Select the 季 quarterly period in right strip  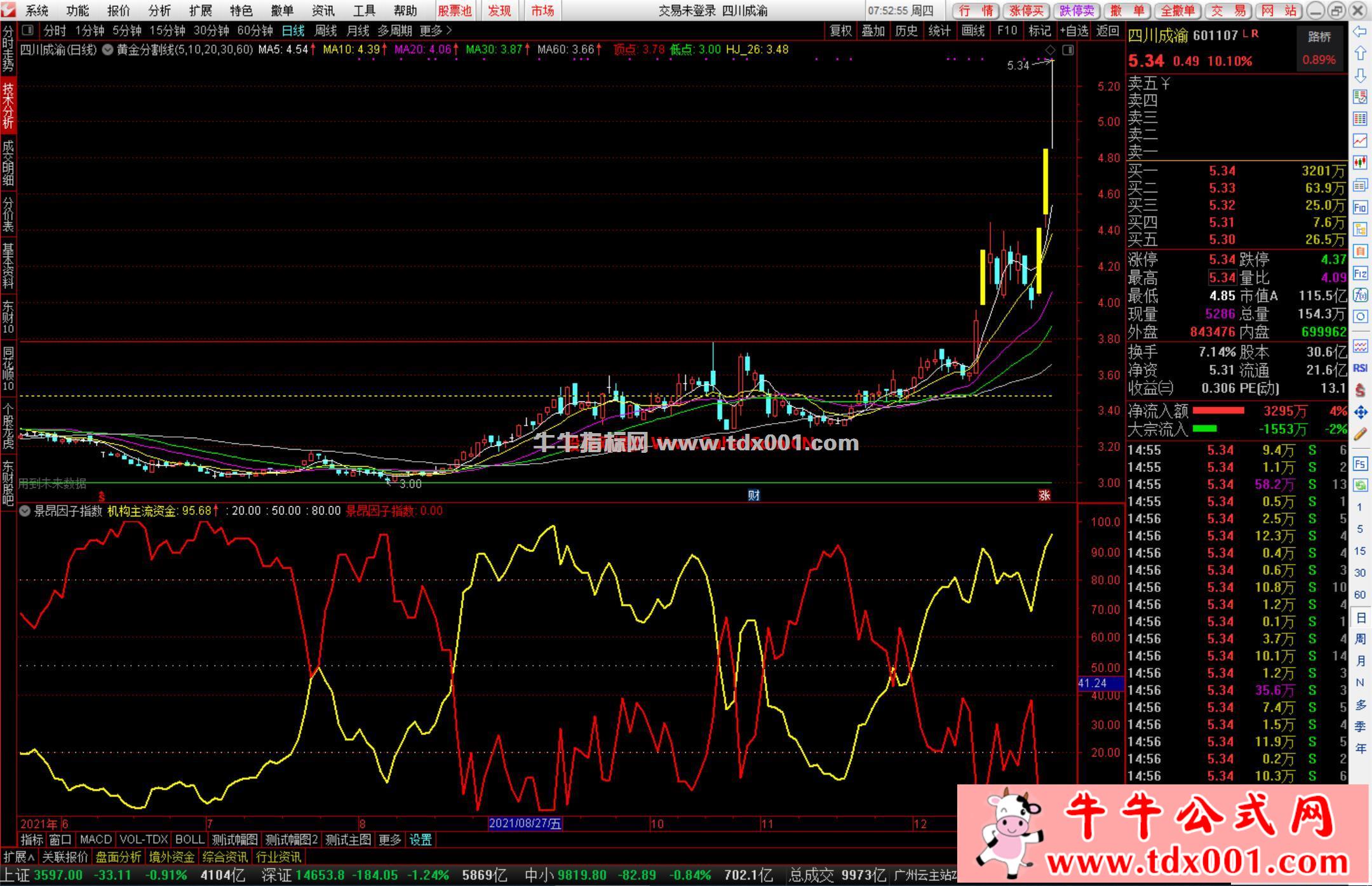[x=1360, y=727]
